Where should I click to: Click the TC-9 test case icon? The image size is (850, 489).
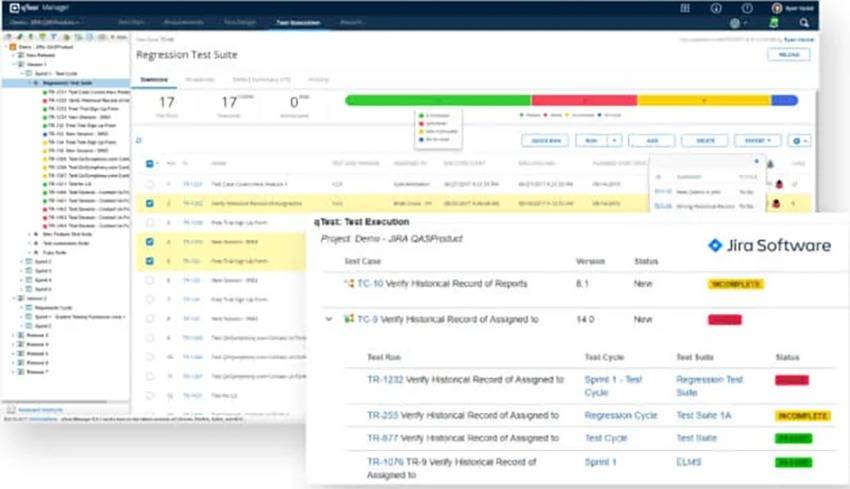click(x=349, y=319)
